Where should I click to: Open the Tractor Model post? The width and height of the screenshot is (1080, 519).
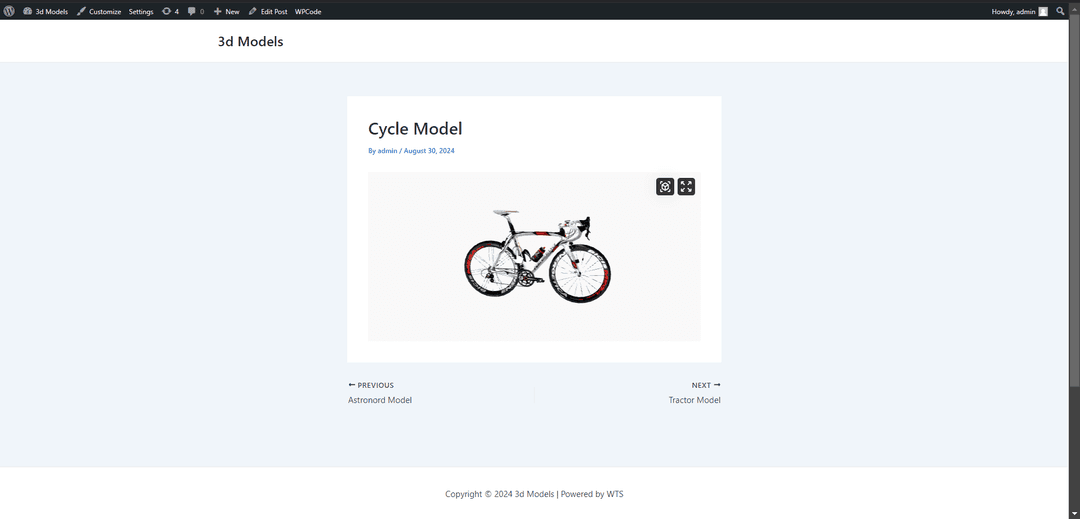click(x=694, y=400)
